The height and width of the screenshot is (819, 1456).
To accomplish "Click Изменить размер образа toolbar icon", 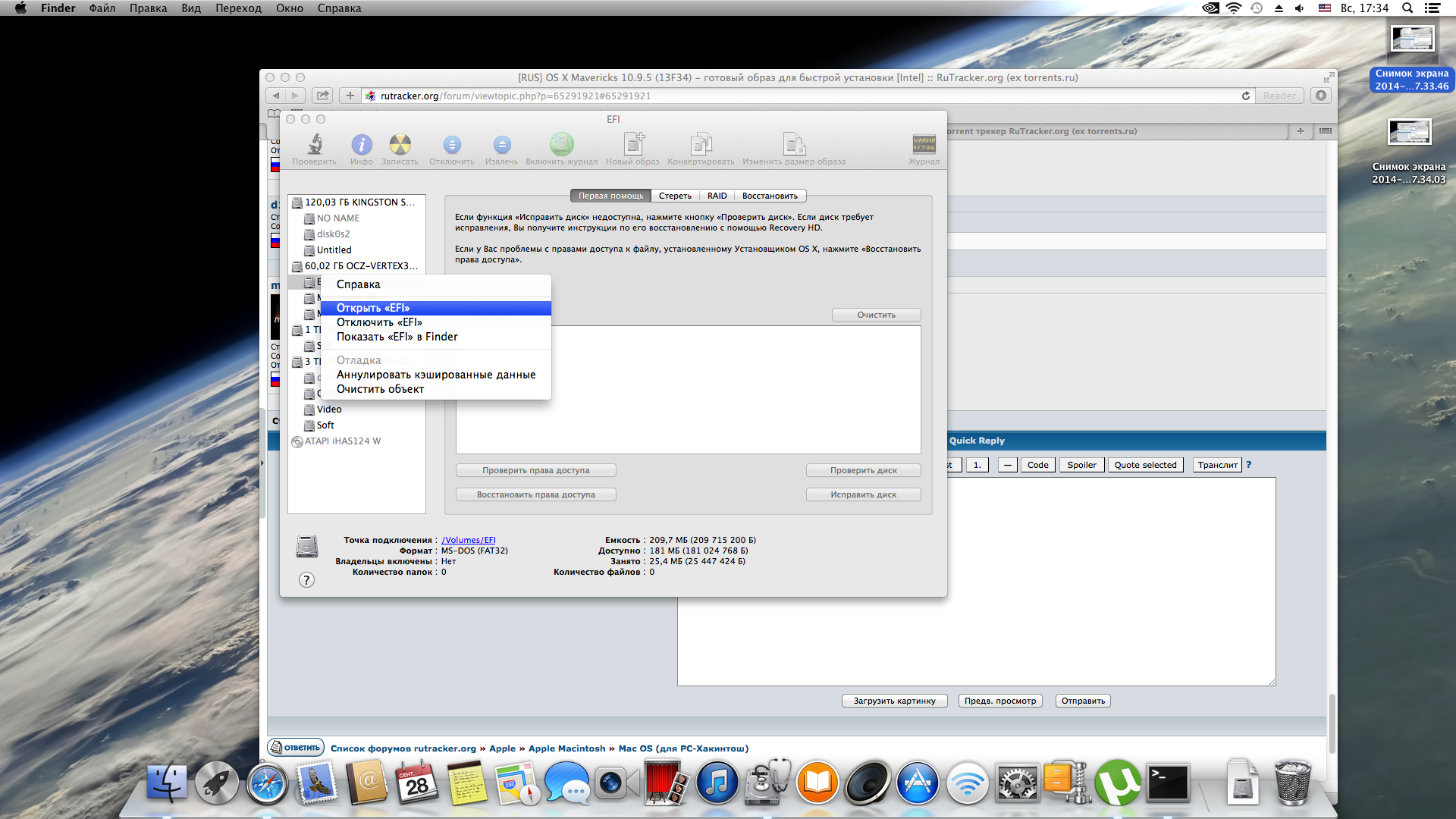I will pos(794,144).
